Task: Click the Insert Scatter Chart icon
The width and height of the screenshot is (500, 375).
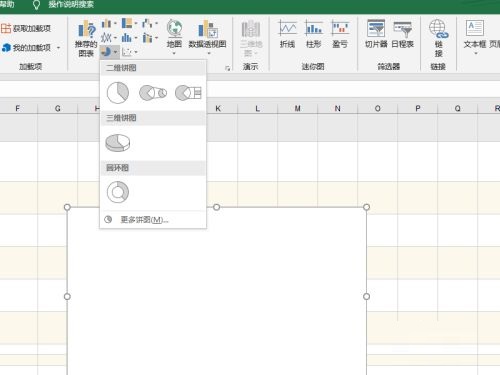Action: pyautogui.click(x=127, y=52)
